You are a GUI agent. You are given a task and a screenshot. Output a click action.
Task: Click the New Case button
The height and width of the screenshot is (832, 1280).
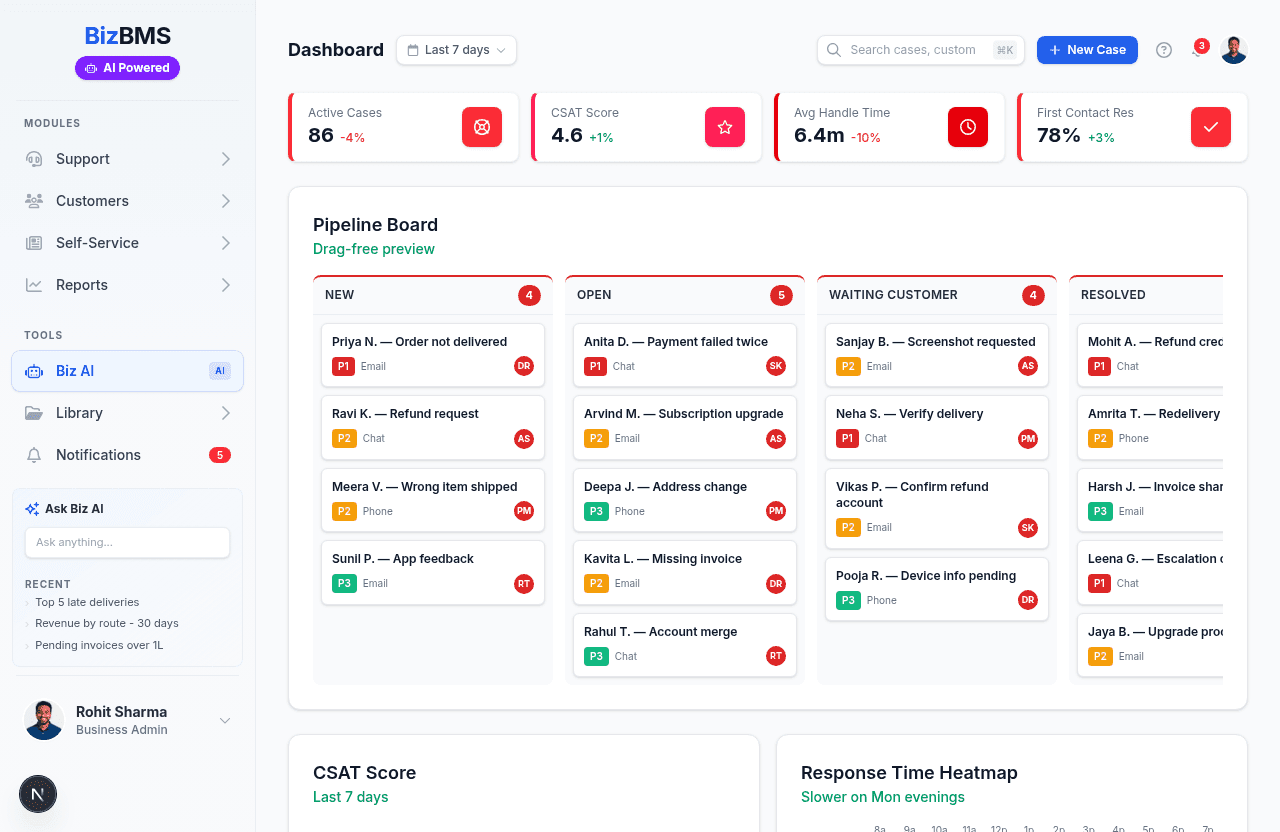click(1087, 50)
